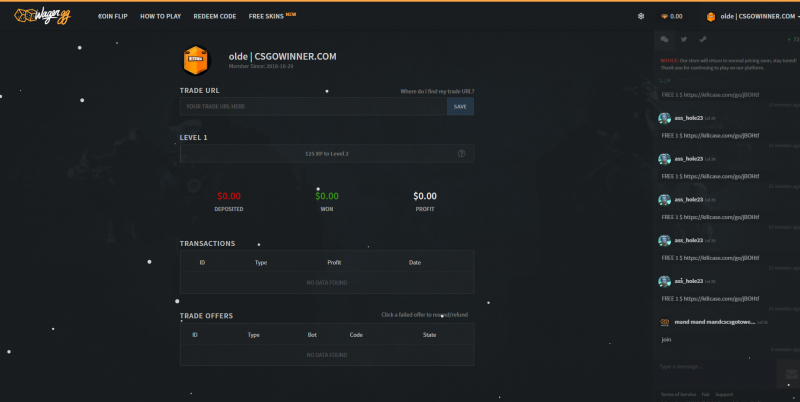Open the Fair link in footer
This screenshot has height=402, width=800.
(706, 394)
